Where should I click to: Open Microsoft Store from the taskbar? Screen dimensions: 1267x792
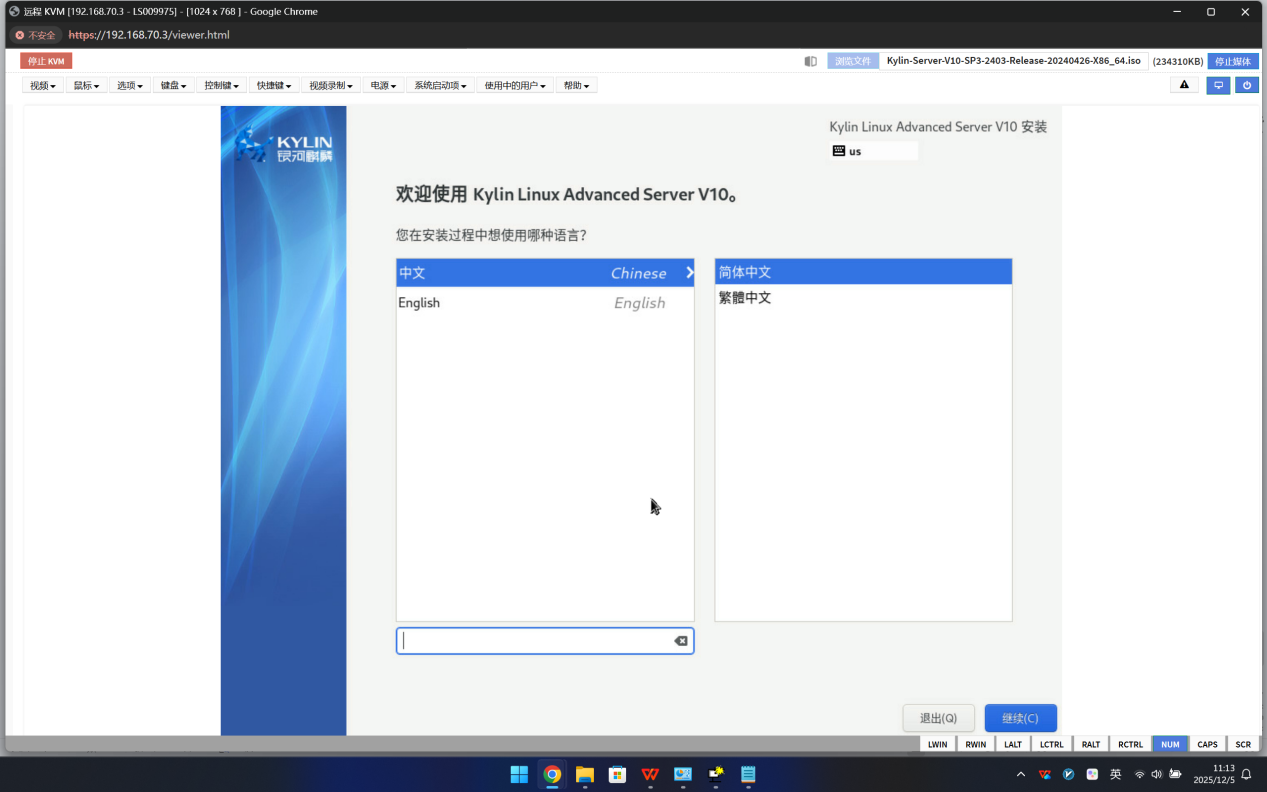617,774
